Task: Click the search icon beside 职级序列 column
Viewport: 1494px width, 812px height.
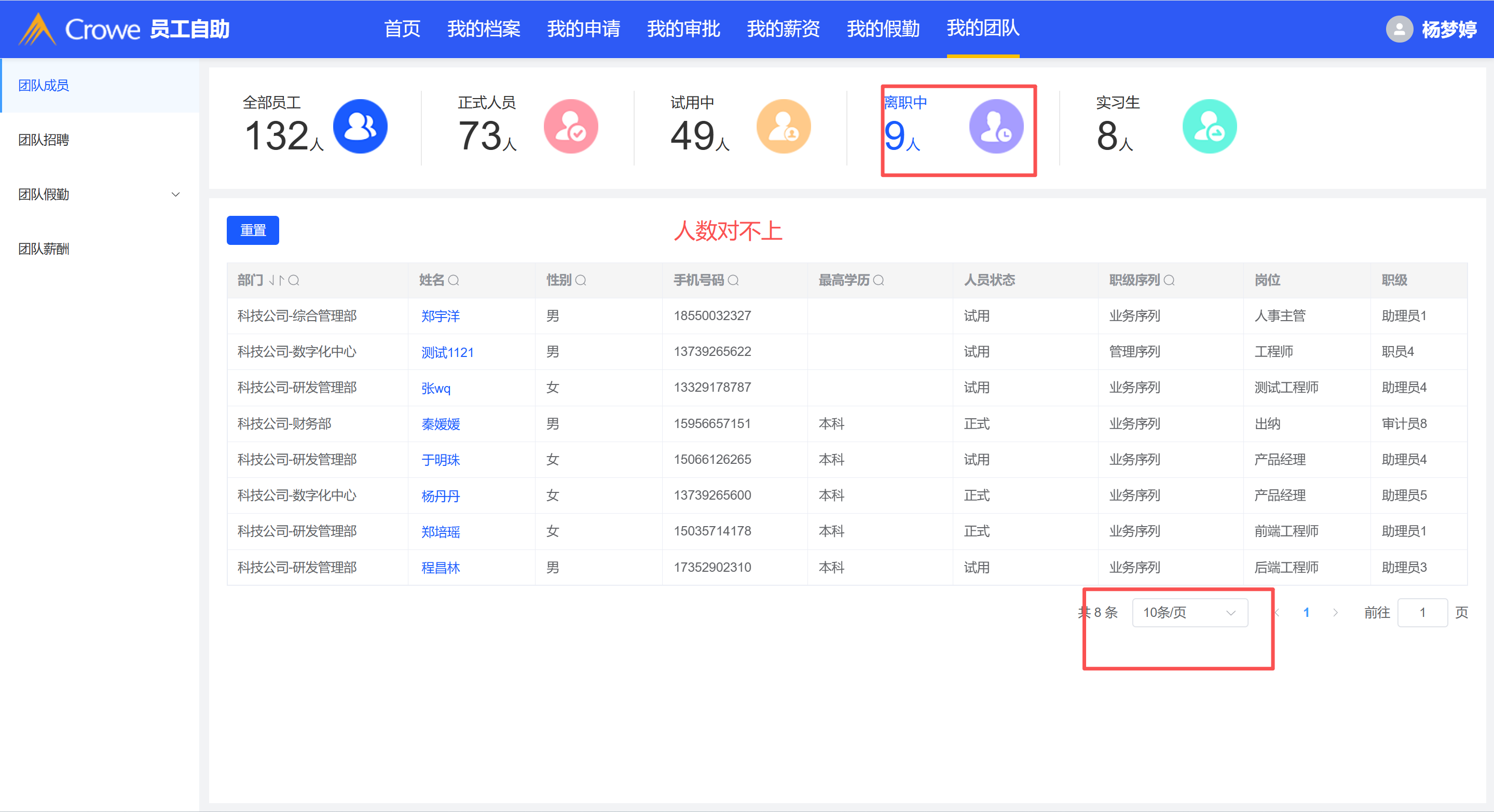Action: click(x=1169, y=281)
